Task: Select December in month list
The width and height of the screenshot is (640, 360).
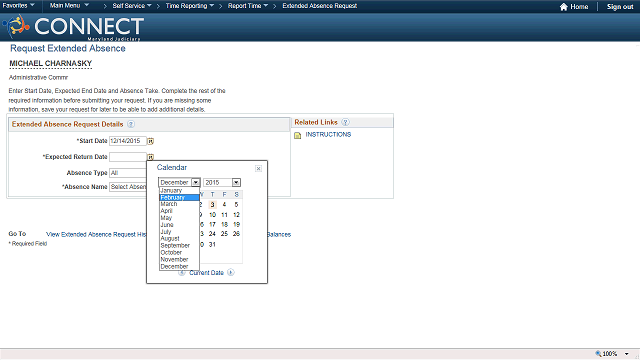Action: click(x=179, y=267)
